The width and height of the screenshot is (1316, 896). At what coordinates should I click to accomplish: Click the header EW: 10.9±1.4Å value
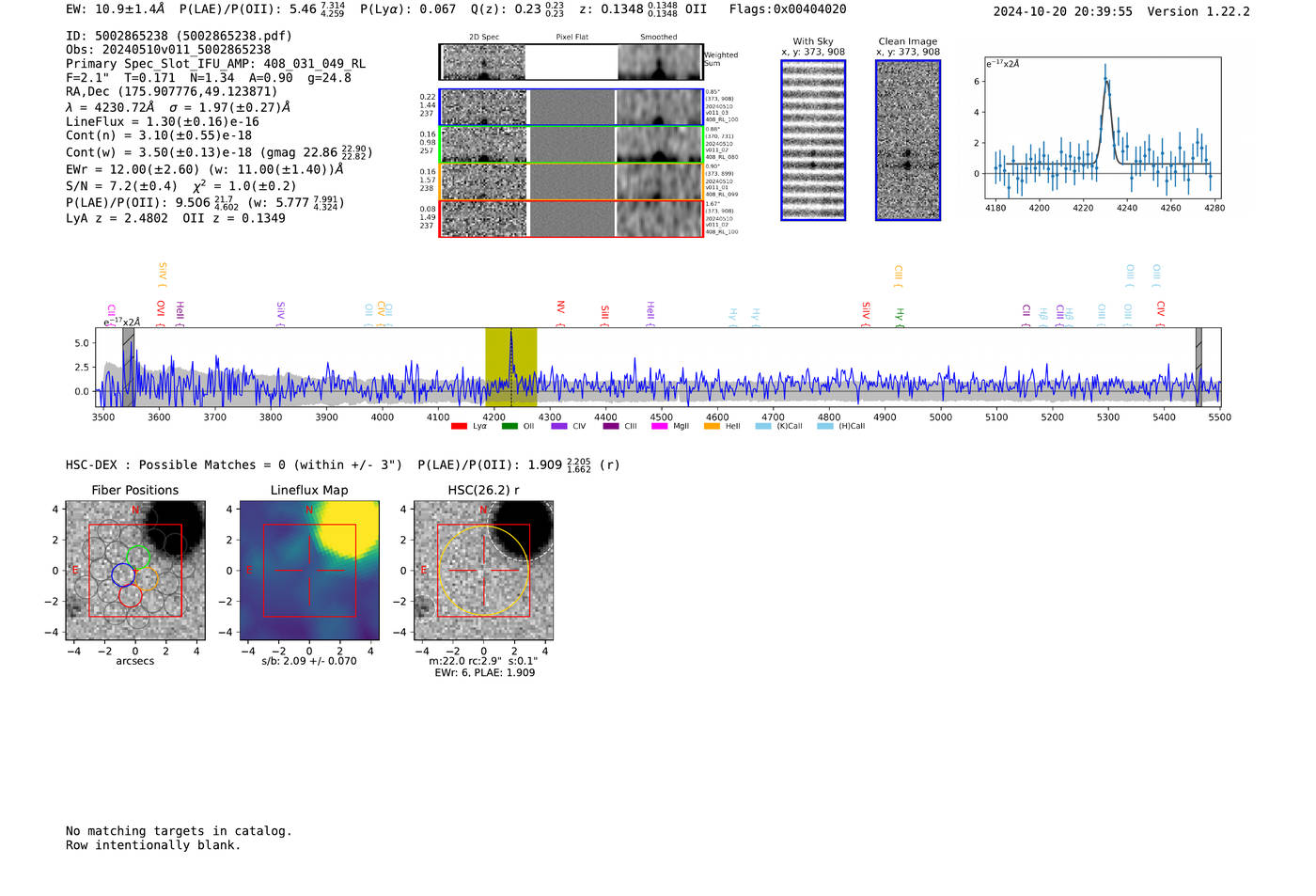(x=116, y=8)
